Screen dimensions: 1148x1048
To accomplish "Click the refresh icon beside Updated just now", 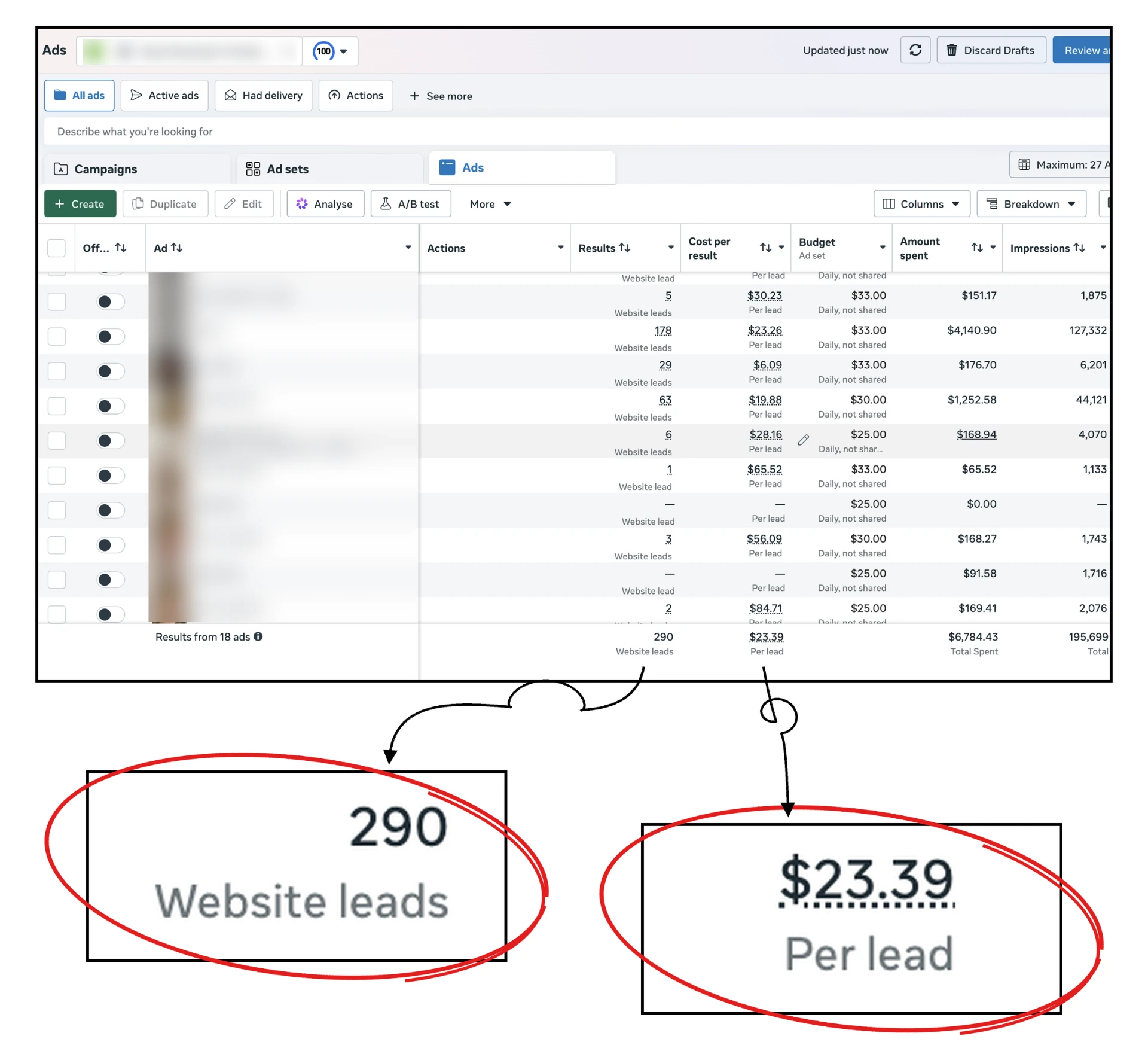I will pyautogui.click(x=915, y=50).
